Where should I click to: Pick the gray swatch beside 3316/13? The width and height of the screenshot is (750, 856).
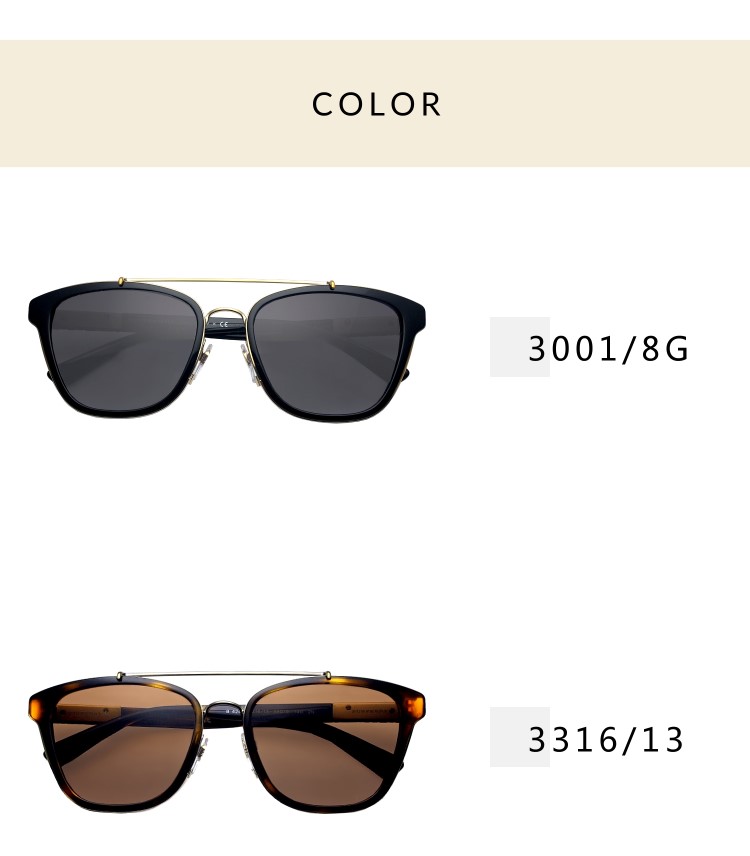click(520, 737)
